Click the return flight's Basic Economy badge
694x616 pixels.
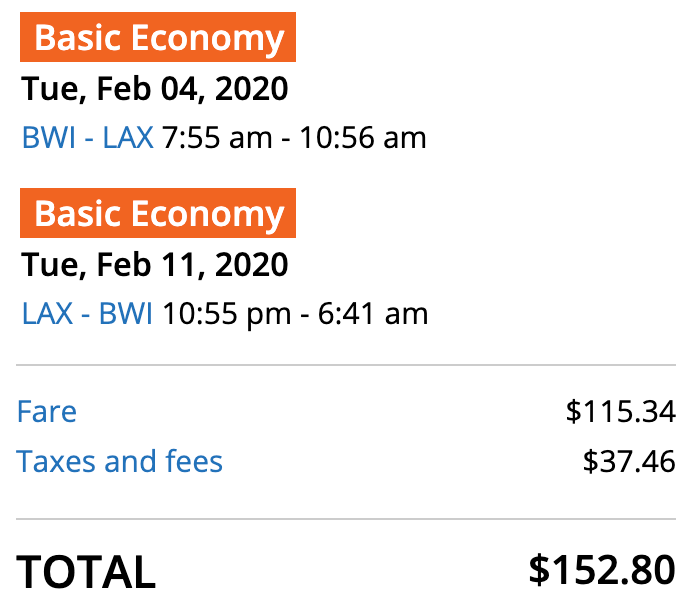(158, 214)
